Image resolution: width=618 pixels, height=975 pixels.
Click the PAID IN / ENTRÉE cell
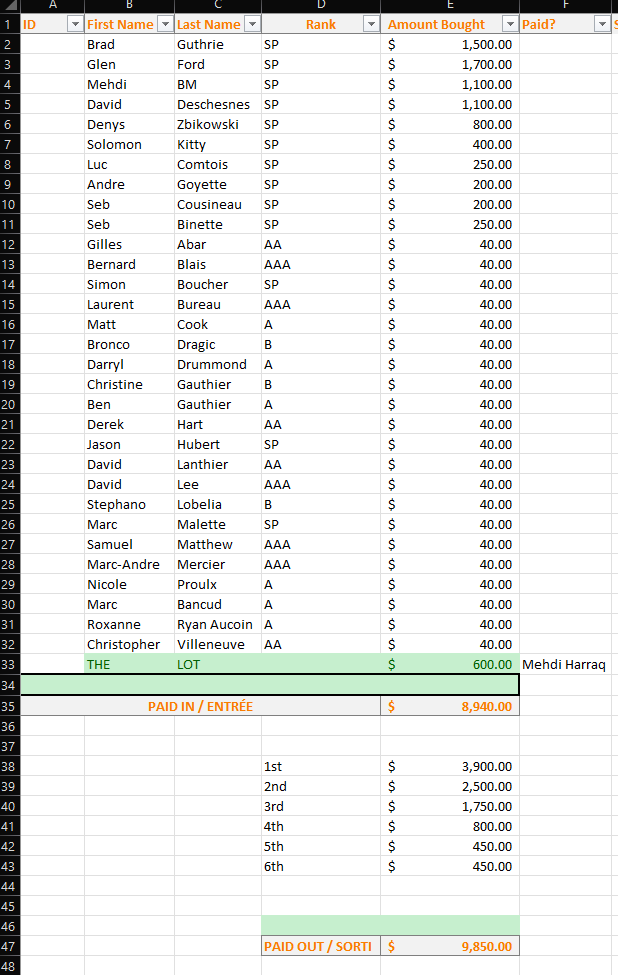(x=200, y=706)
